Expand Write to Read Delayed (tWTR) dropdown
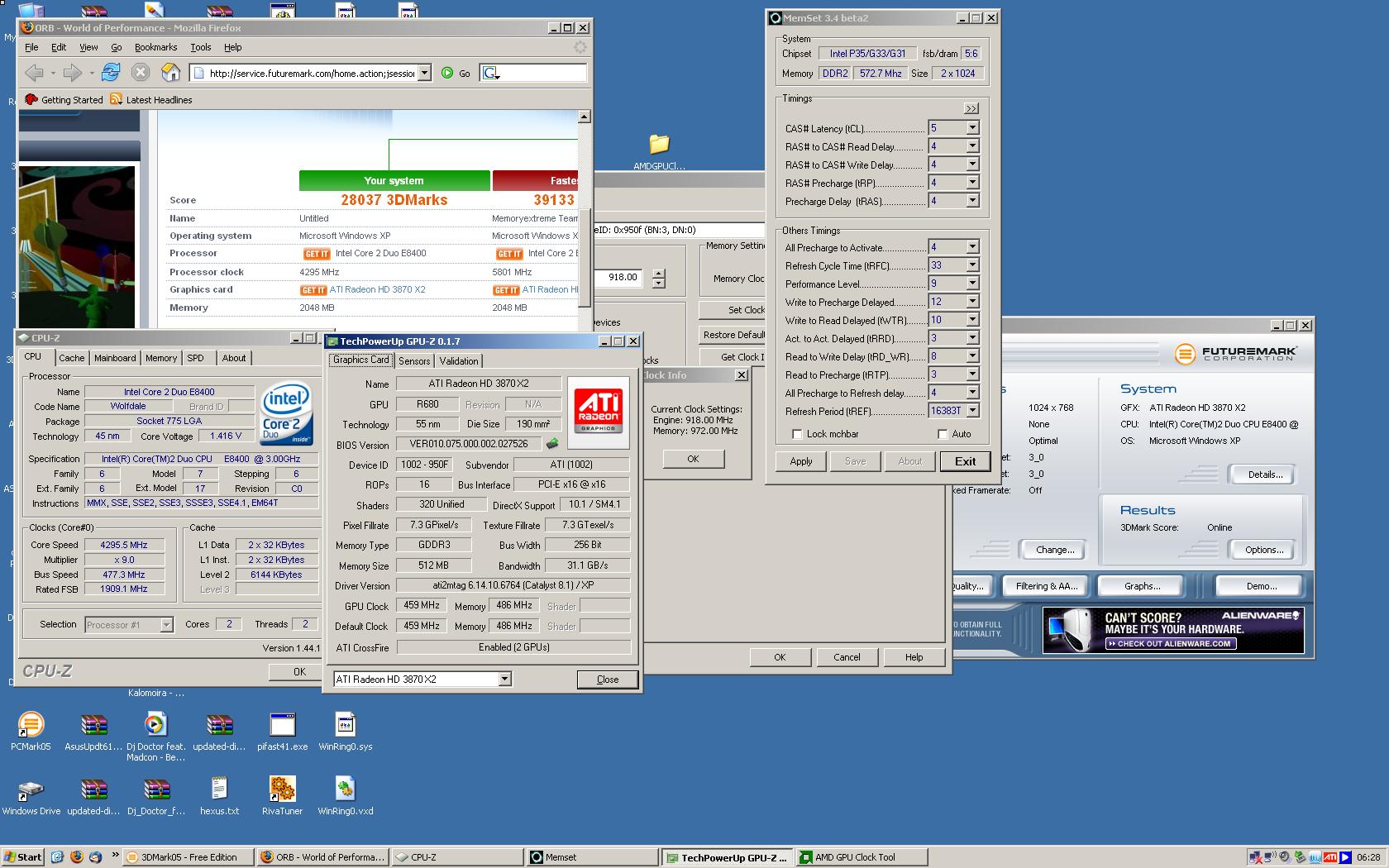 click(x=972, y=320)
